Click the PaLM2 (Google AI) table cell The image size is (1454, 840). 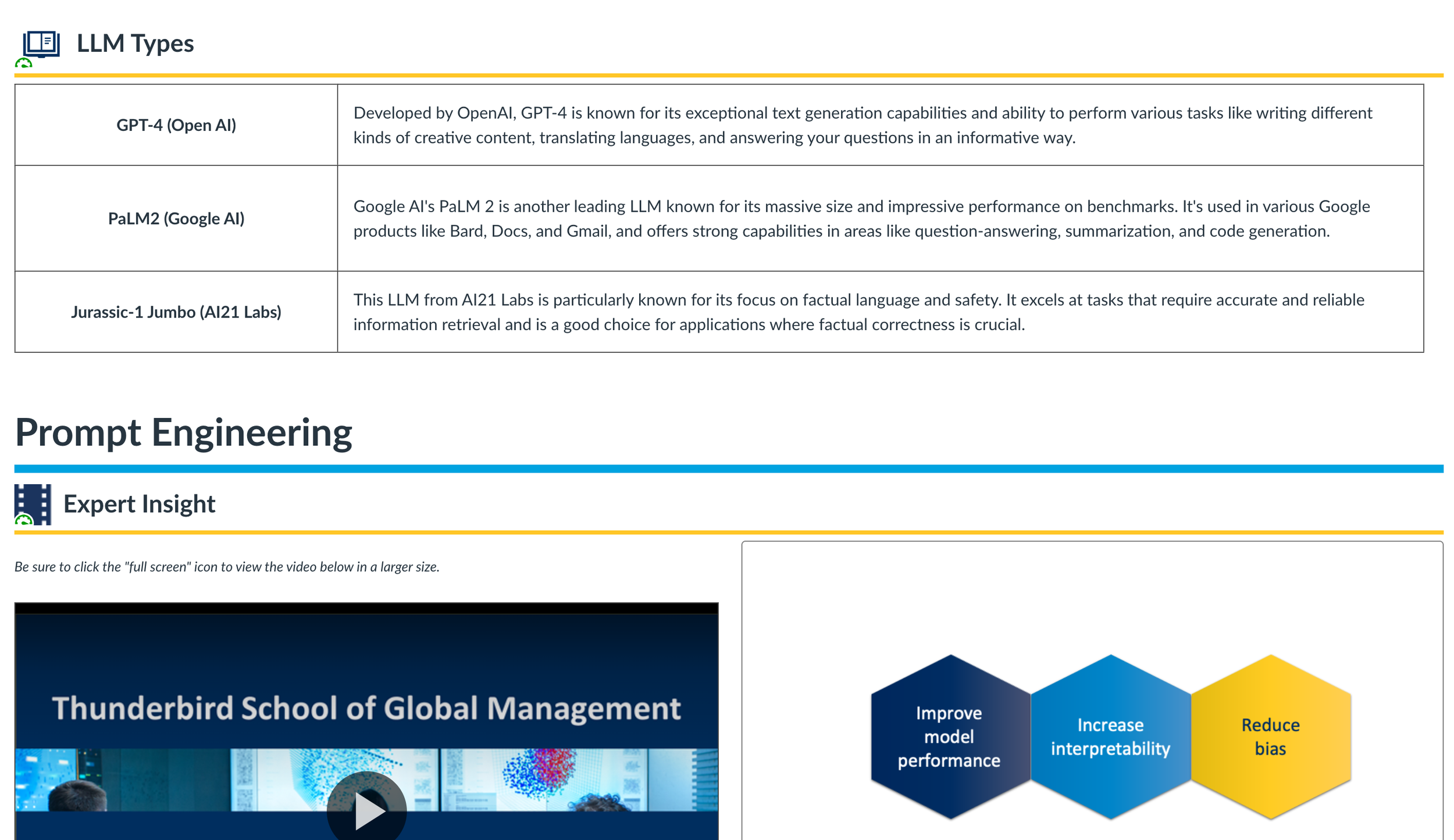click(176, 219)
